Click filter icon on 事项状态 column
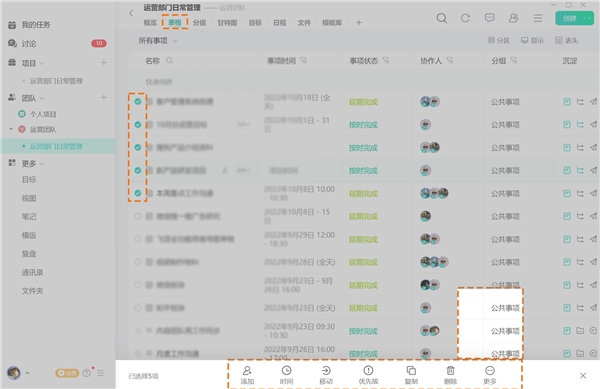The image size is (600, 389). [386, 60]
